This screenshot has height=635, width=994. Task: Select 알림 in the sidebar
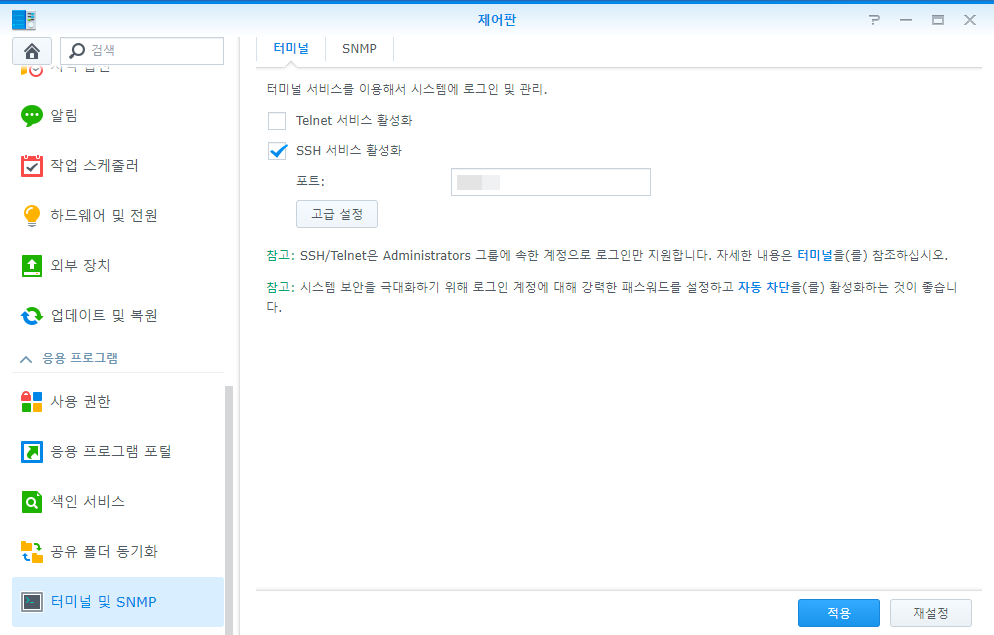point(64,116)
